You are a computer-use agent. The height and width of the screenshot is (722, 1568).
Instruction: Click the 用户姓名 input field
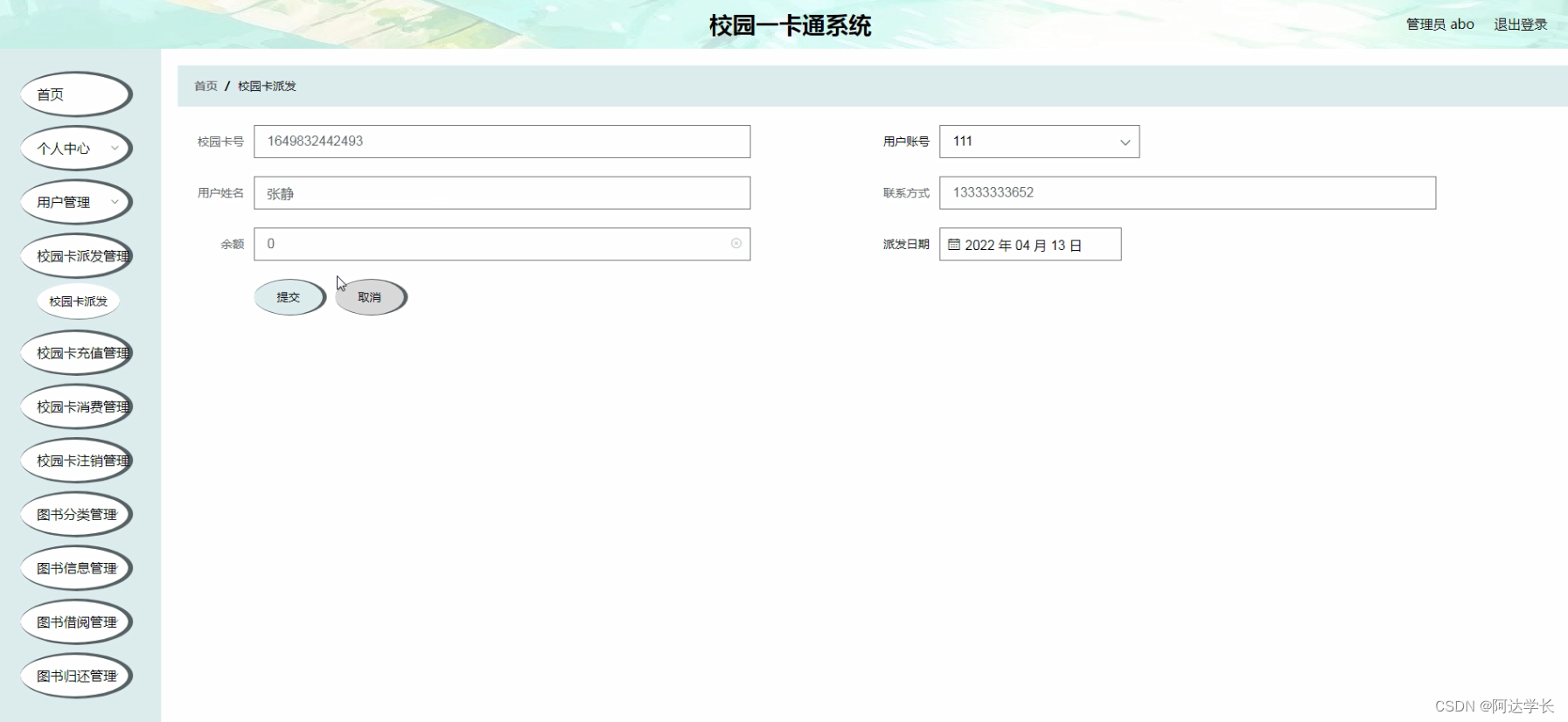(502, 193)
